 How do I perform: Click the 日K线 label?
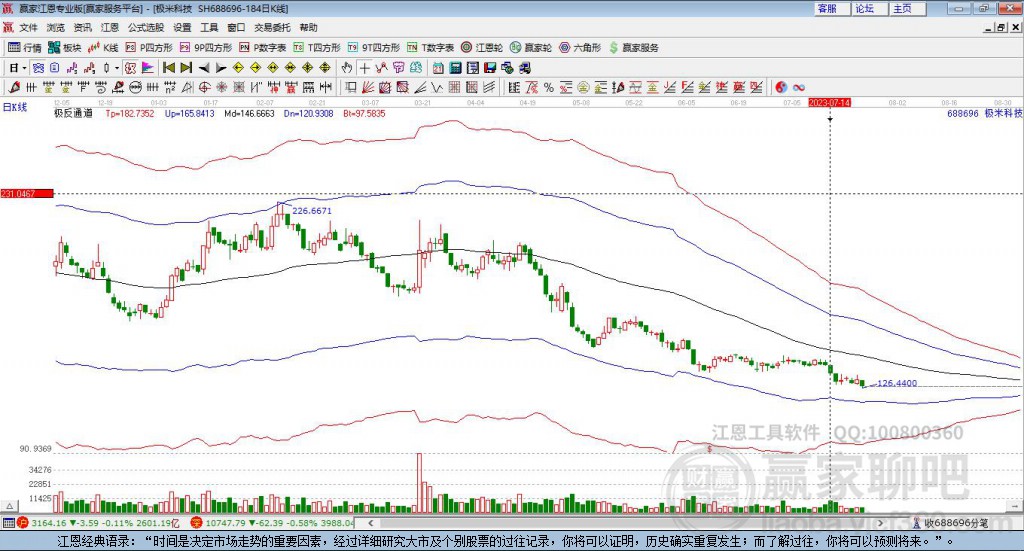[x=15, y=107]
